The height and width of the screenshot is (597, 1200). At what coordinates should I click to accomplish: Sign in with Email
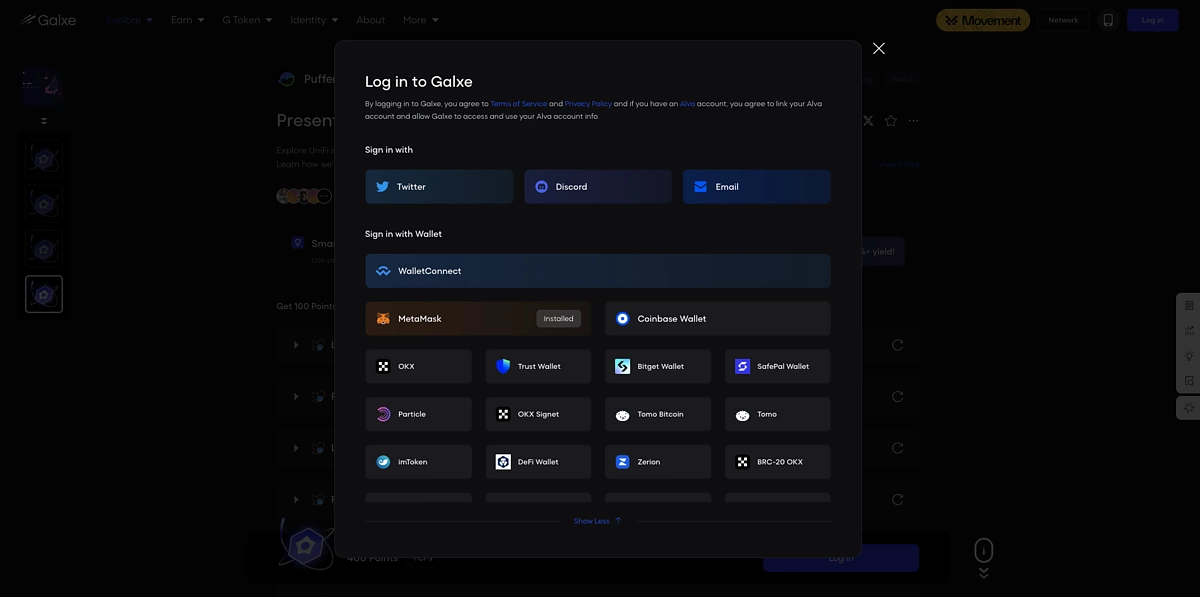[757, 187]
